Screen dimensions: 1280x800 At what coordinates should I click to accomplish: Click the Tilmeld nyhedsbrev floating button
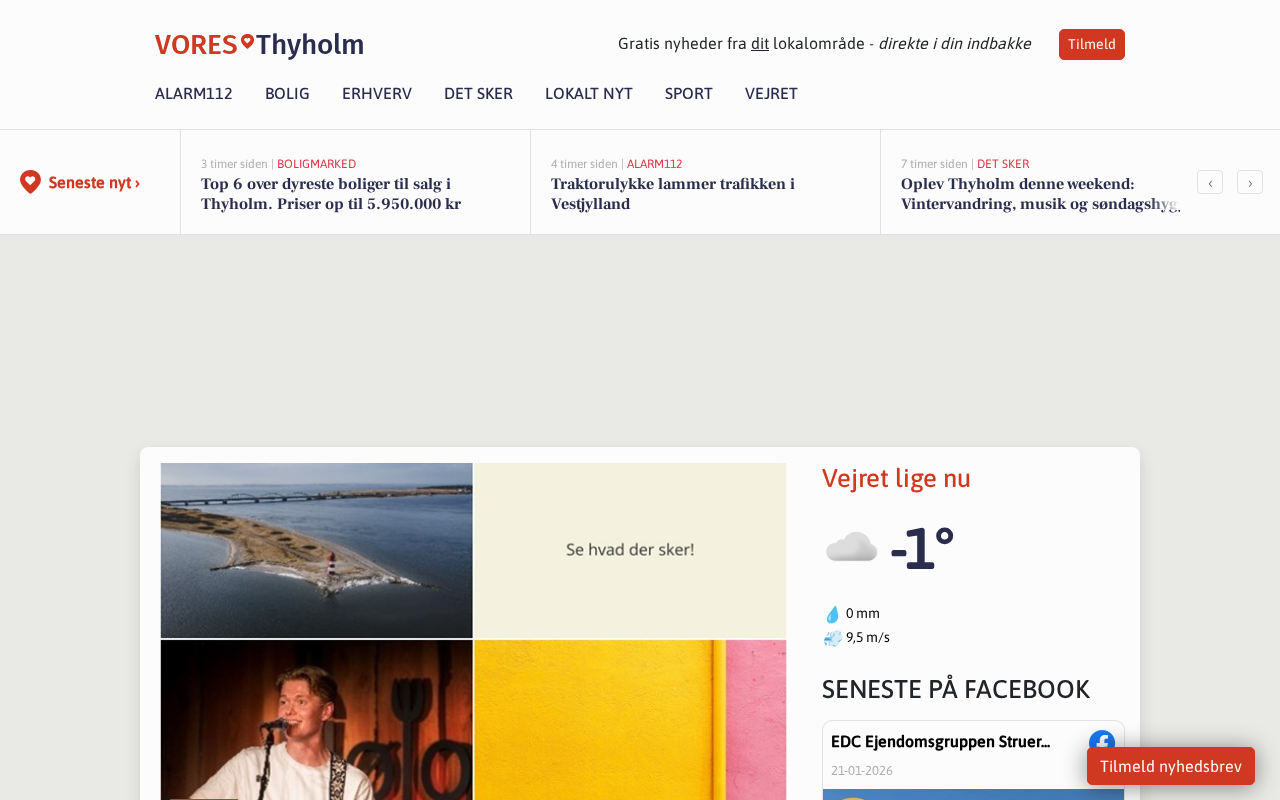1171,766
